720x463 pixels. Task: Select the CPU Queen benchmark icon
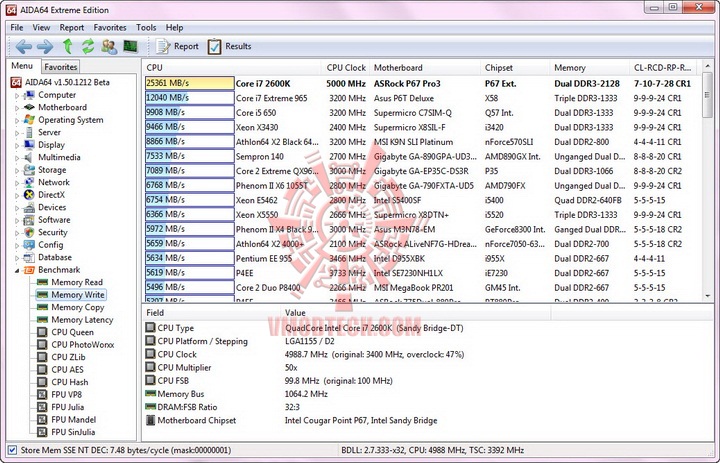click(42, 332)
